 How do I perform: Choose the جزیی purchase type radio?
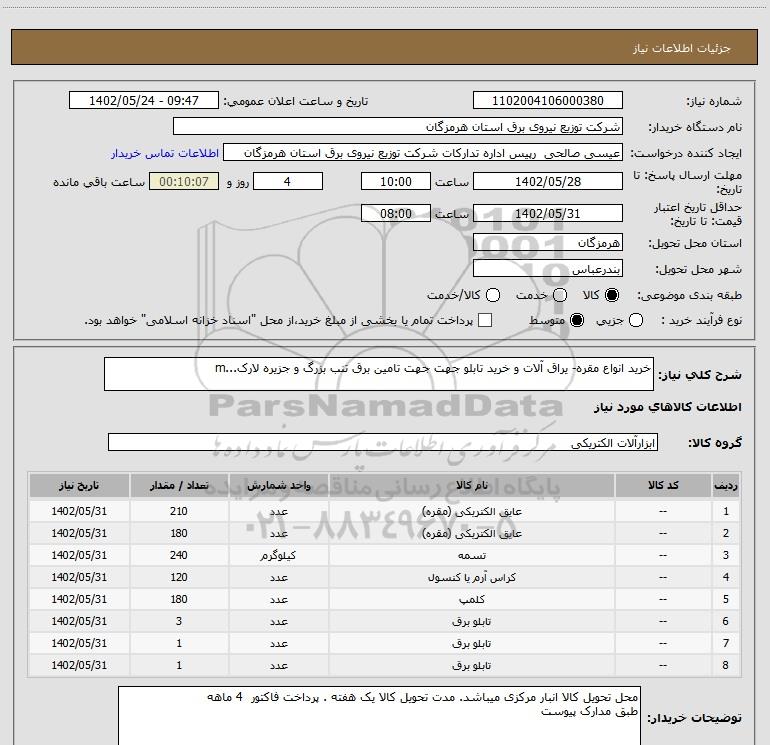pyautogui.click(x=635, y=320)
